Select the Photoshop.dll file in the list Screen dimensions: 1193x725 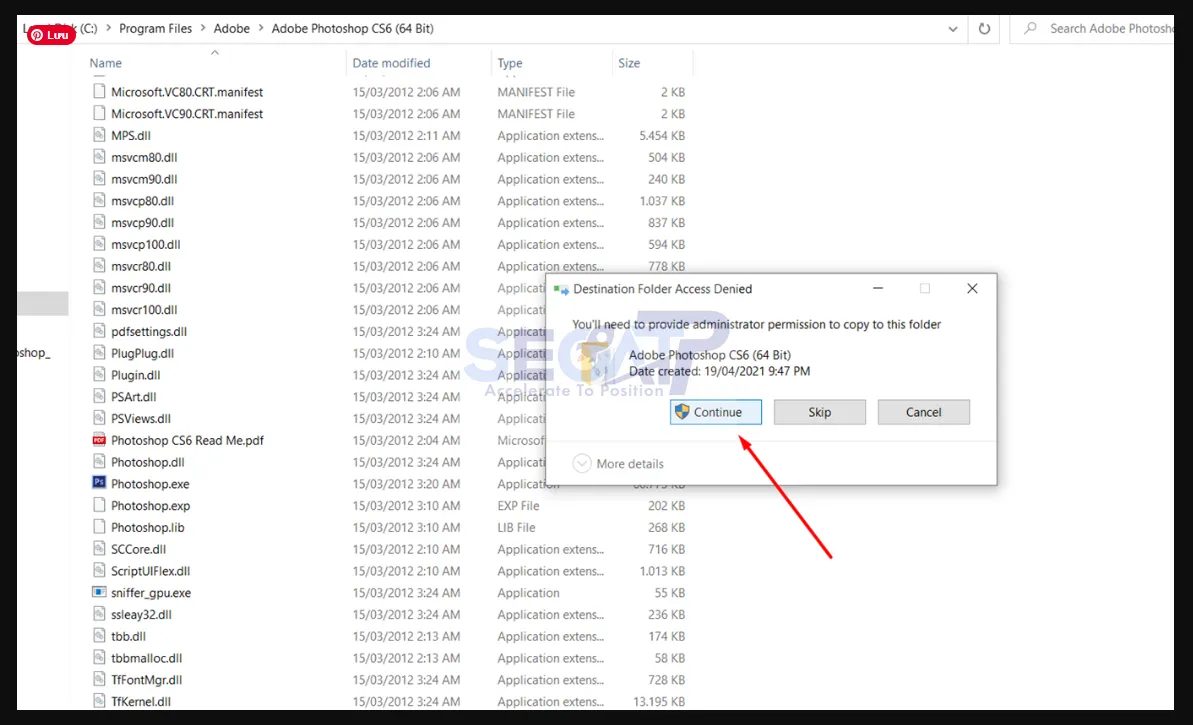pos(150,462)
